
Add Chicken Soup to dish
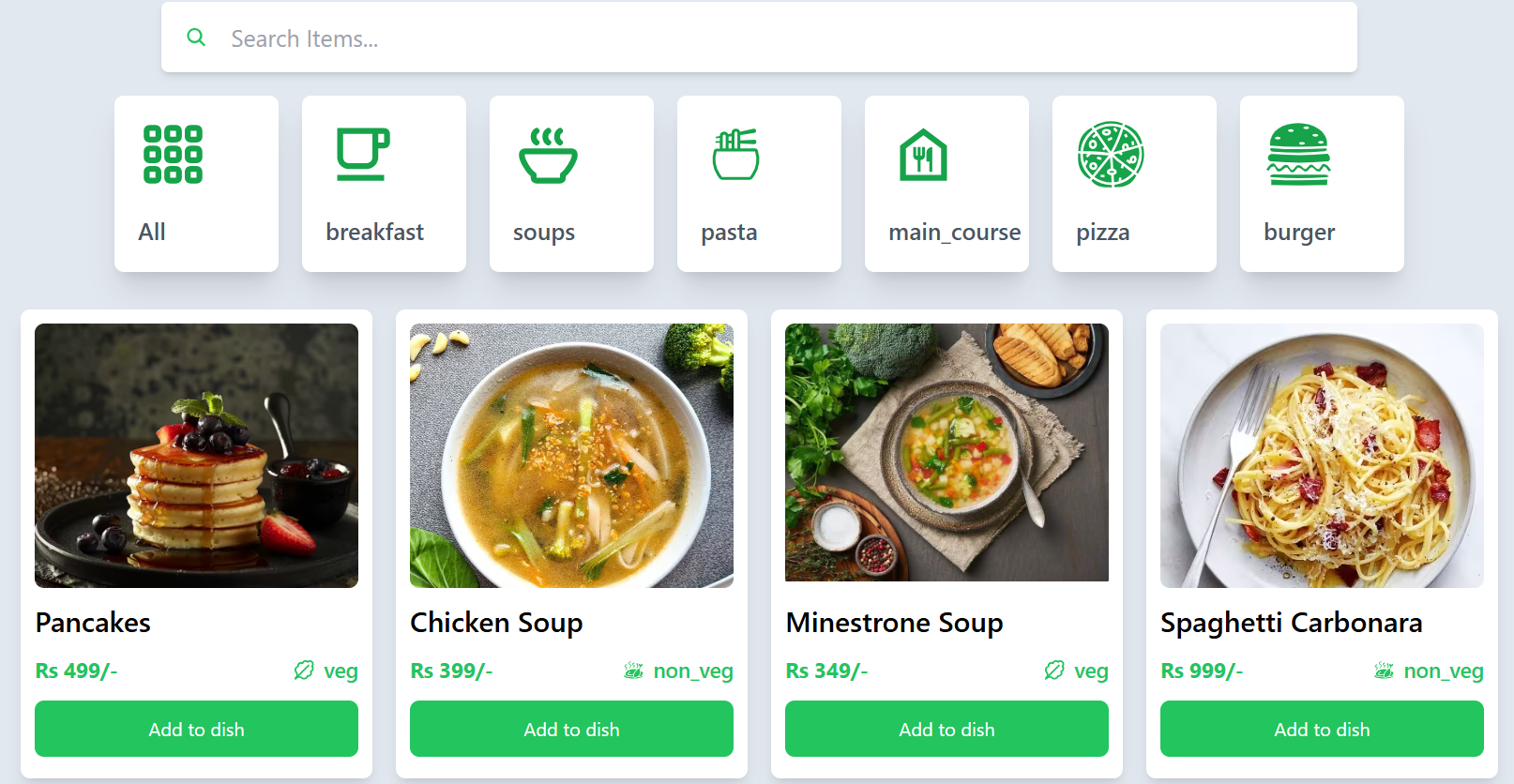point(571,729)
